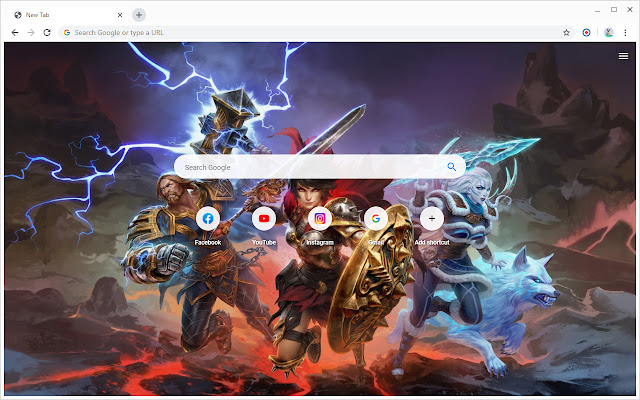This screenshot has height=400, width=640.
Task: Select the New Tab tab
Action: point(67,15)
